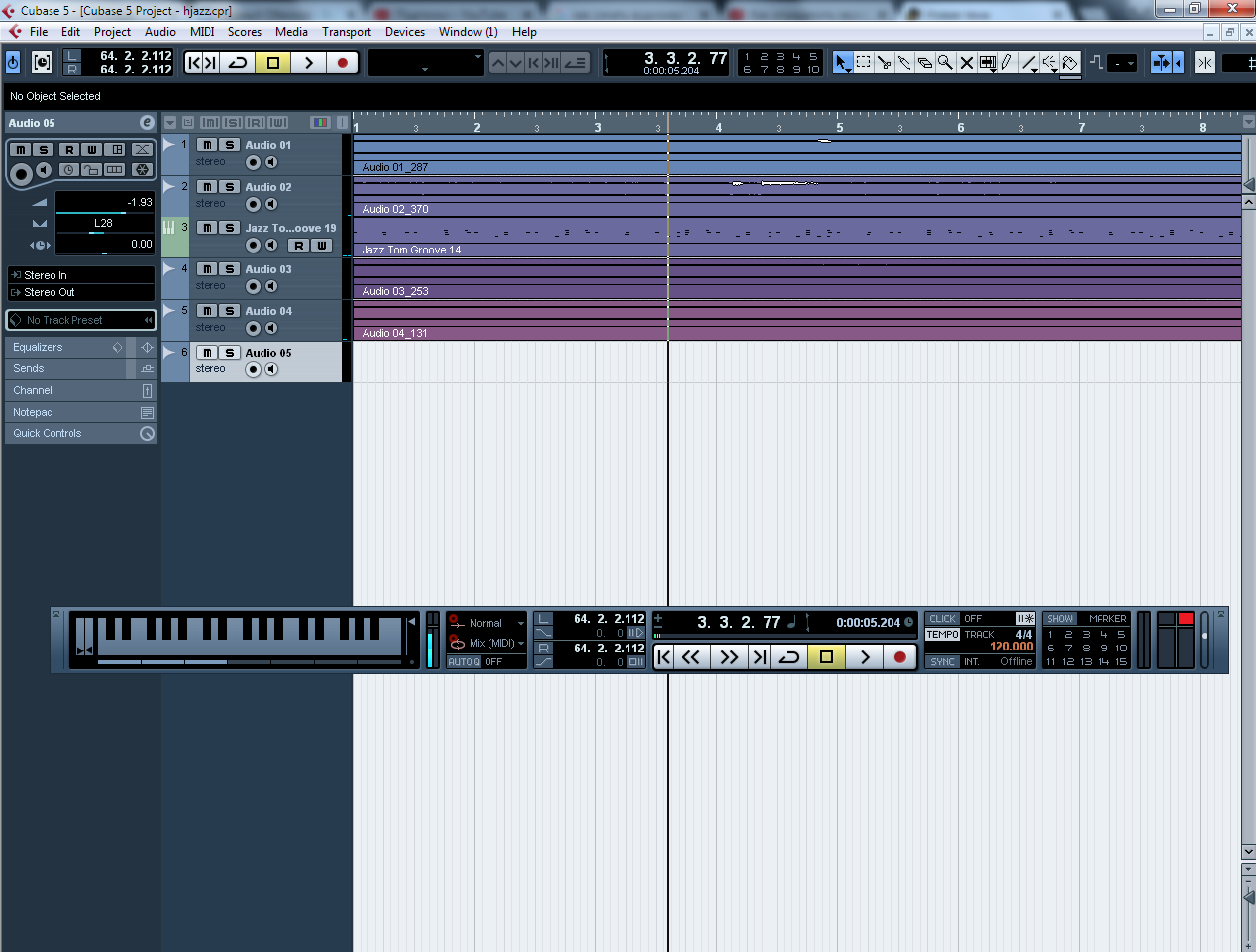Click the Equalizers bypass diamond icon
1256x952 pixels.
point(117,347)
